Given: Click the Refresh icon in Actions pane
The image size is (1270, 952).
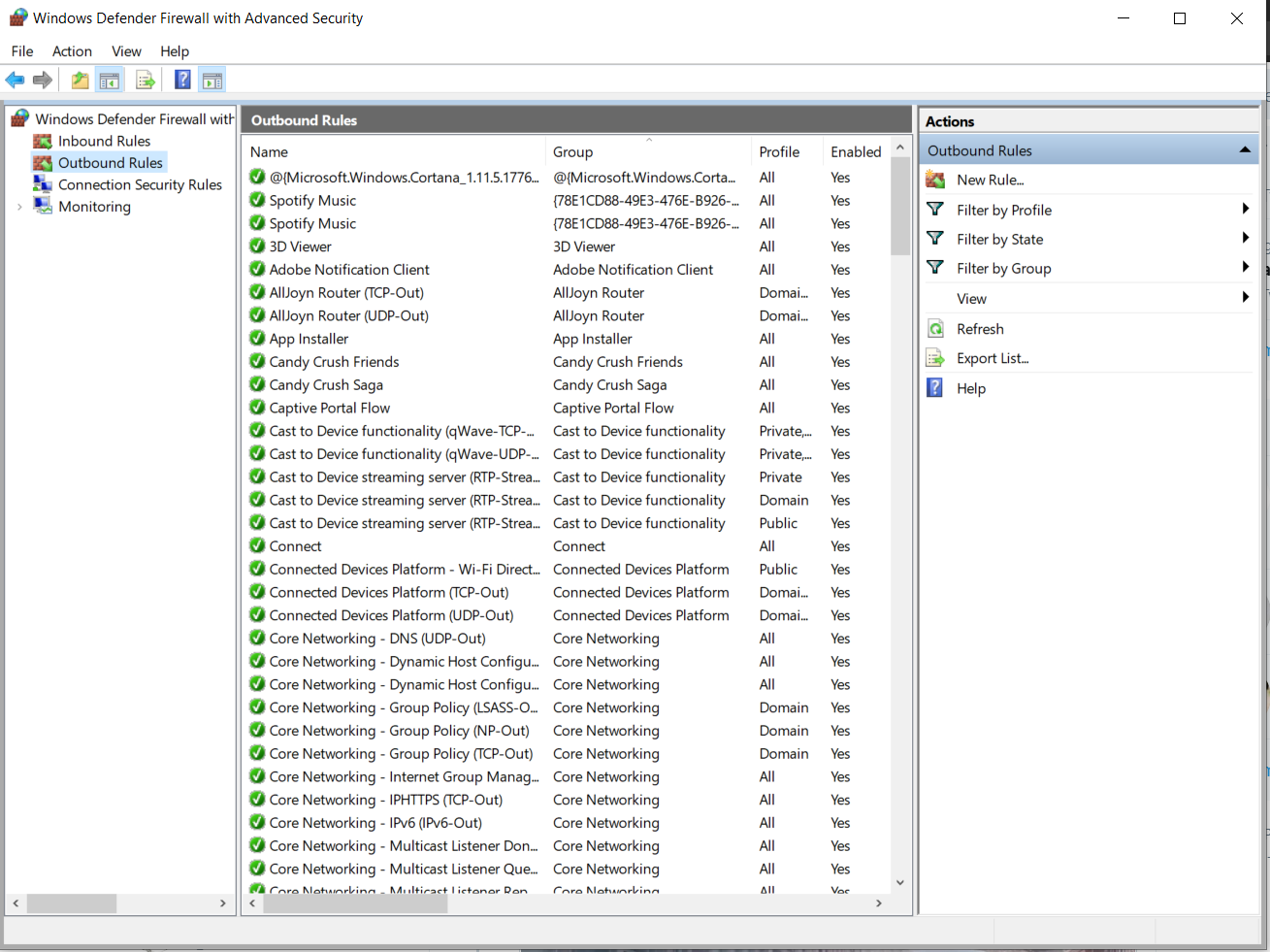Looking at the screenshot, I should 935,329.
